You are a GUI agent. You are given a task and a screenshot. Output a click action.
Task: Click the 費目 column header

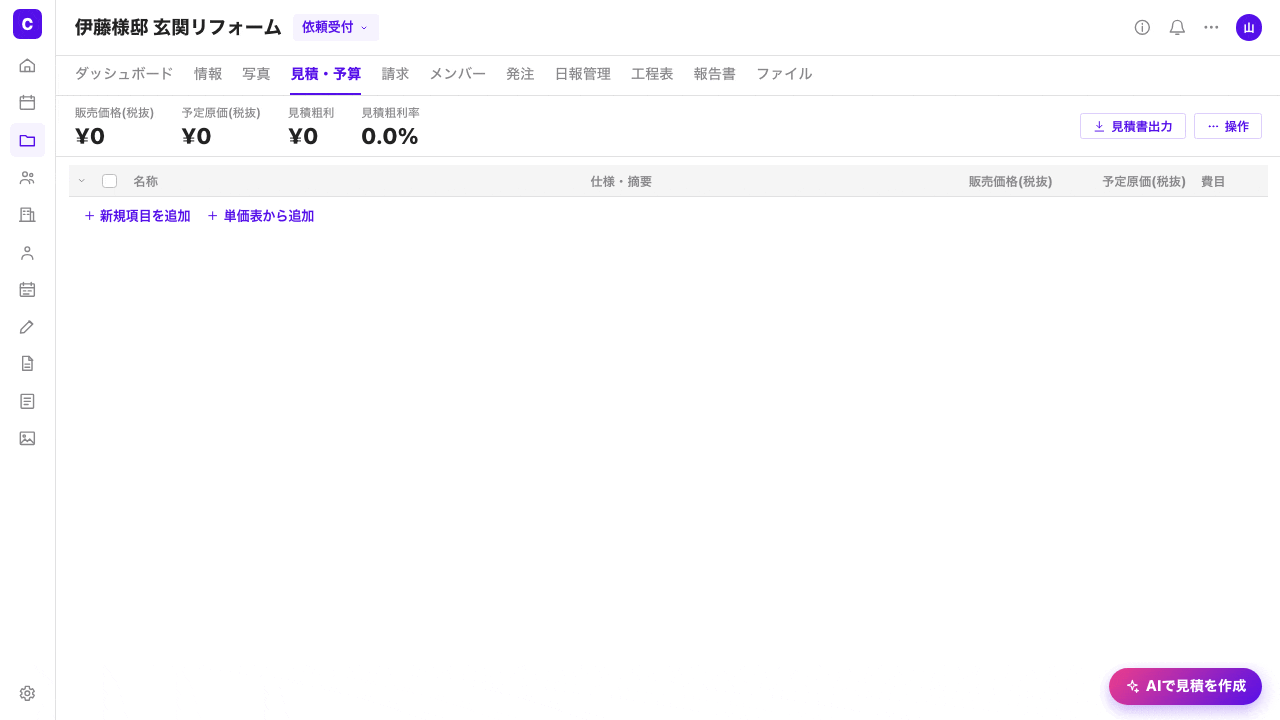[x=1213, y=182]
